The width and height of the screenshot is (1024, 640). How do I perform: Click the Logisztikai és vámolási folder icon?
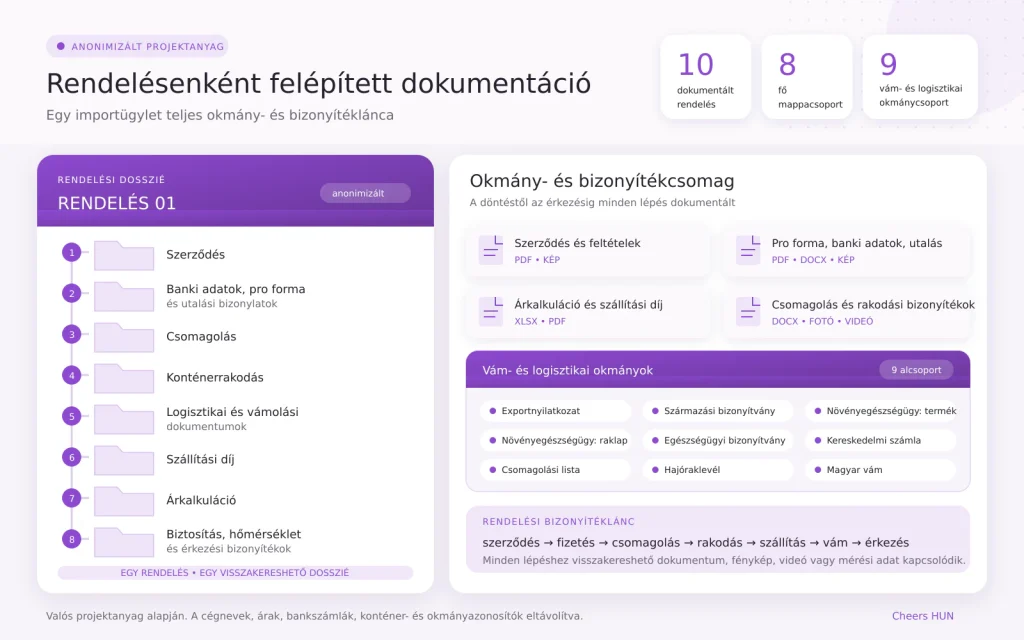[x=124, y=419]
